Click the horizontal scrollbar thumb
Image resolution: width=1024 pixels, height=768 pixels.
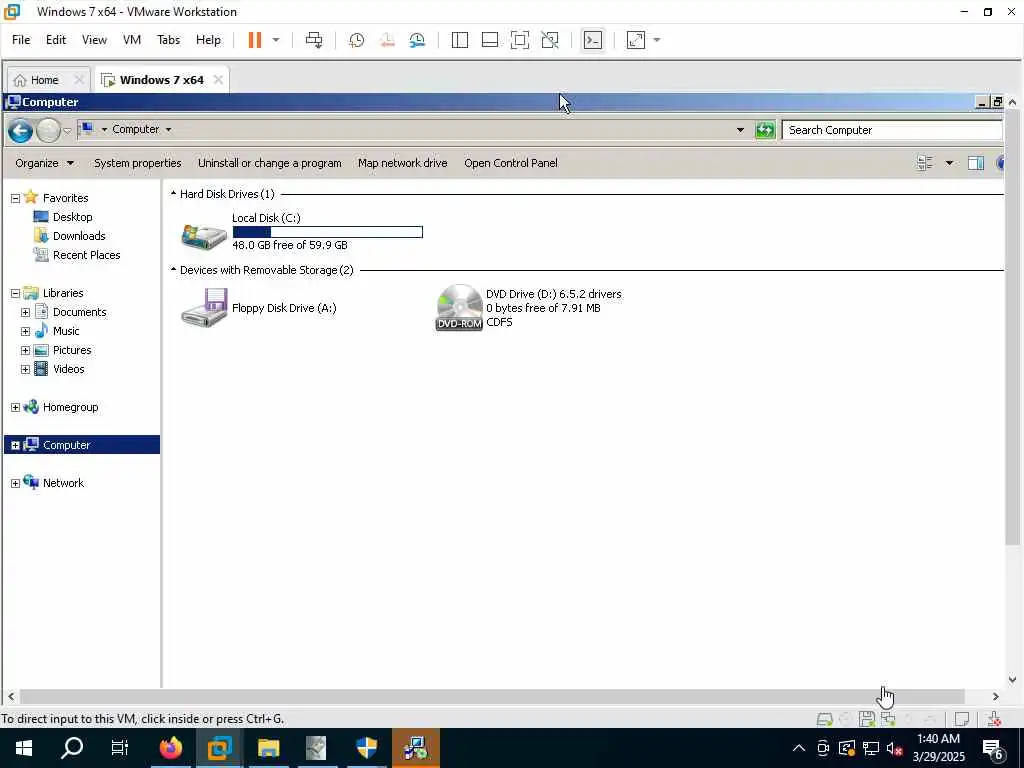coord(492,697)
